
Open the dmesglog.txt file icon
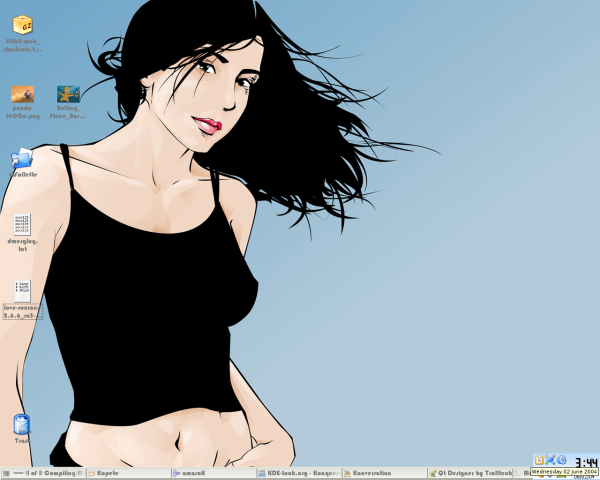pos(22,225)
